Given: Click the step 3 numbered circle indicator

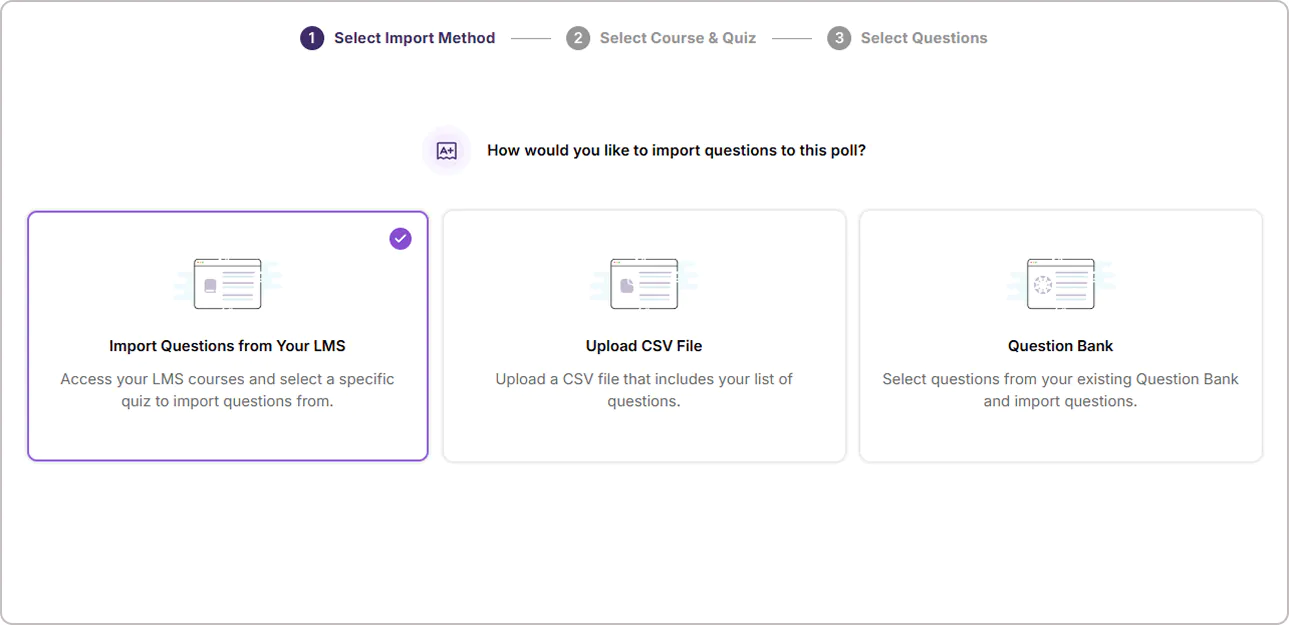Looking at the screenshot, I should click(838, 37).
